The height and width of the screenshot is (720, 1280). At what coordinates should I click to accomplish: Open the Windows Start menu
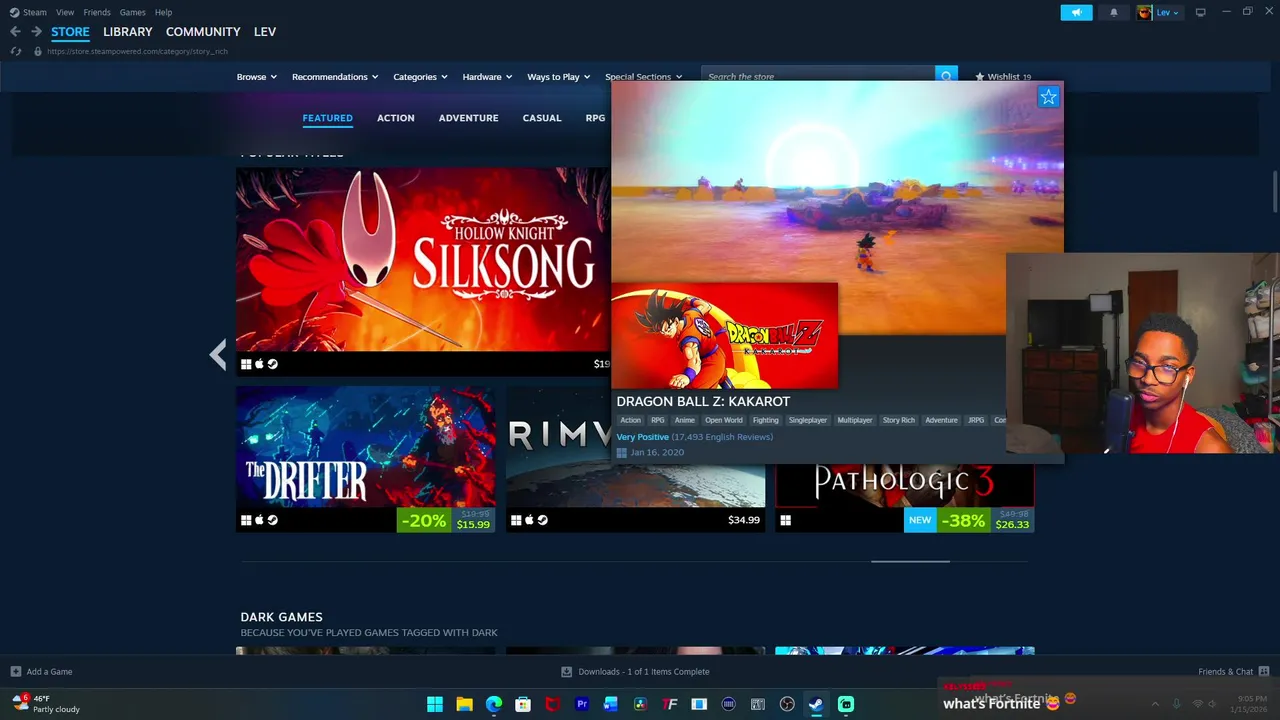click(x=435, y=704)
